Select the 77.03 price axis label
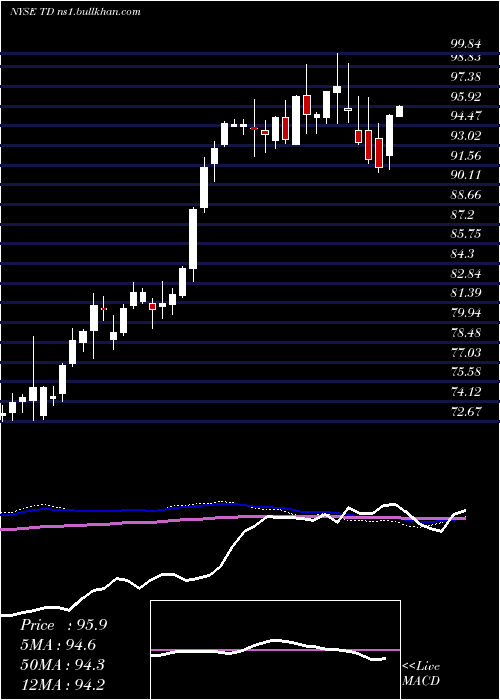This screenshot has height=700, width=500. (x=466, y=353)
